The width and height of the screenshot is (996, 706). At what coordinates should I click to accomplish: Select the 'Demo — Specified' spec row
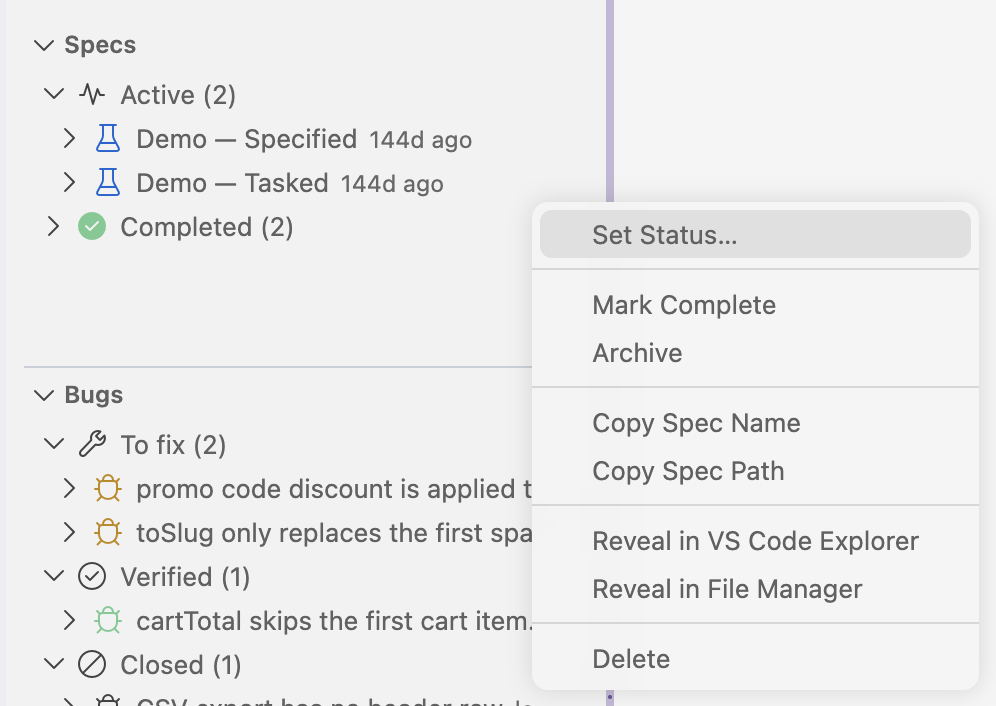246,139
